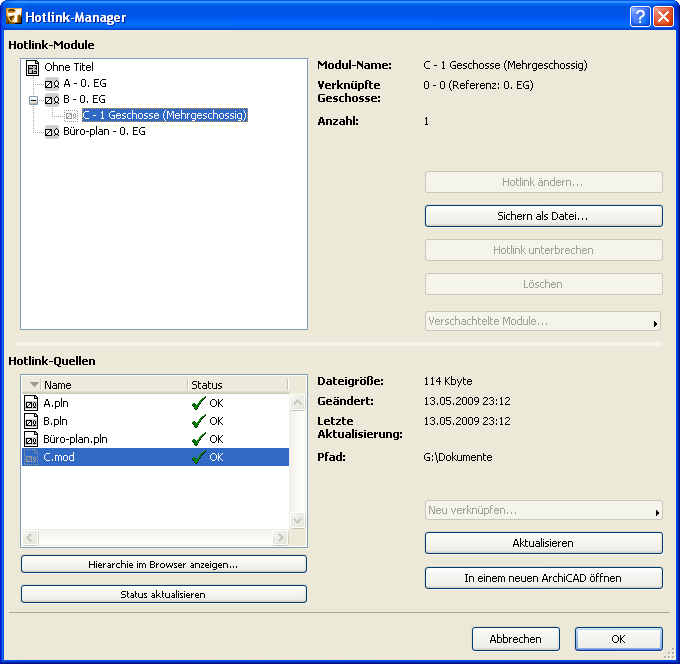Click the file icon of A.pln
Viewport: 680px width, 664px height.
click(31, 403)
